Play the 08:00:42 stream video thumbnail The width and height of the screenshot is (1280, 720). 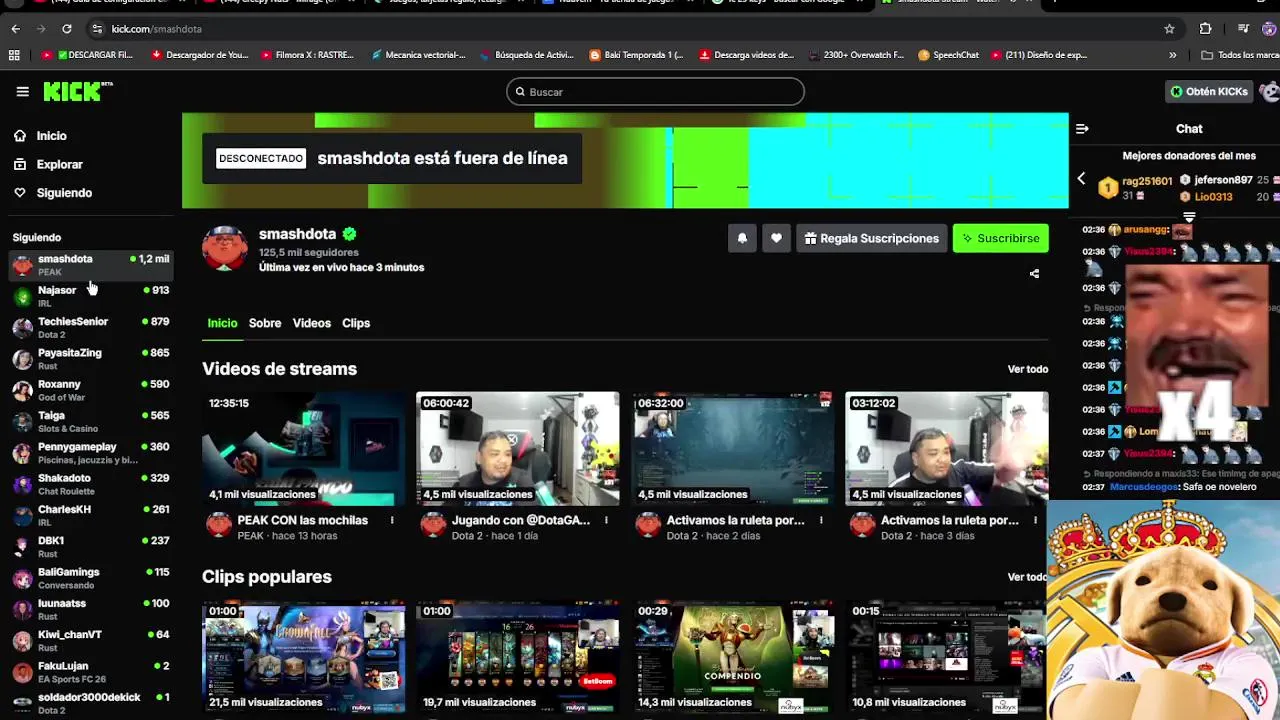point(518,449)
